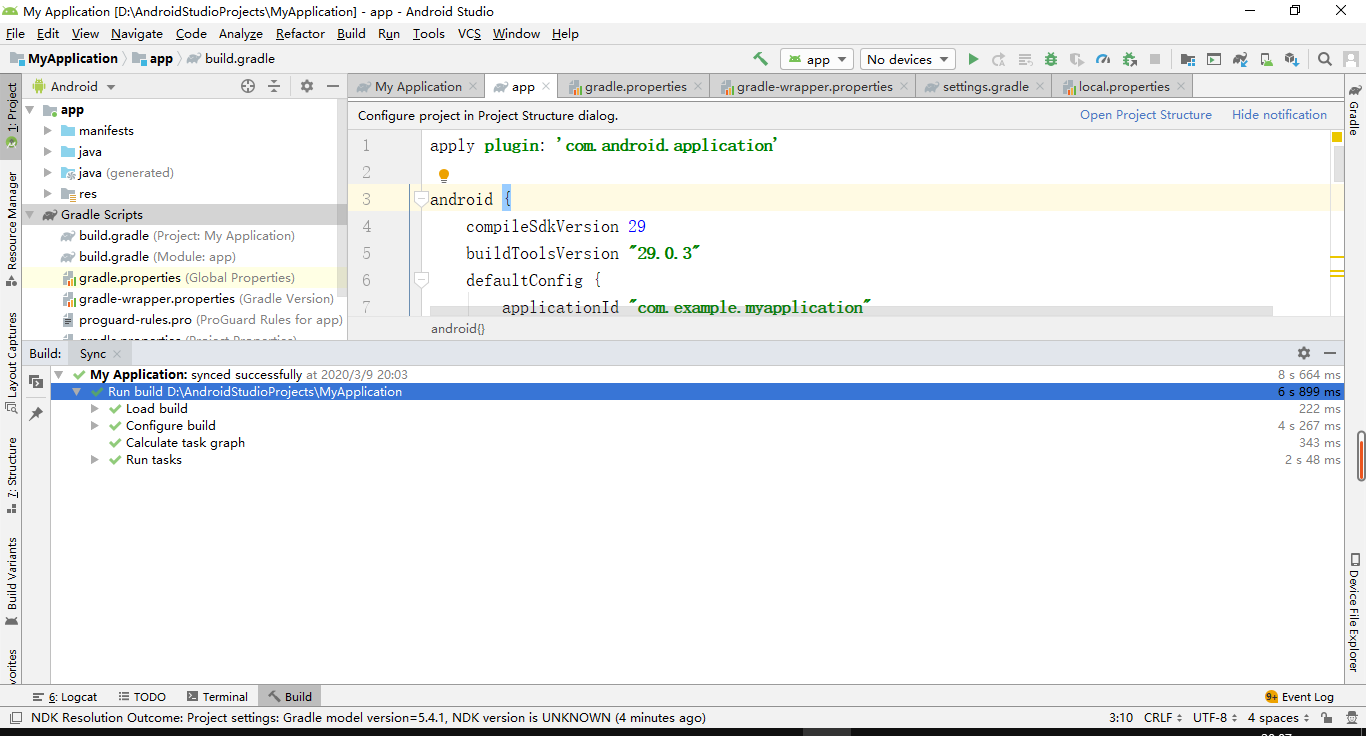Viewport: 1366px width, 736px height.
Task: Close the Sync tab in Build panel
Action: 116,353
